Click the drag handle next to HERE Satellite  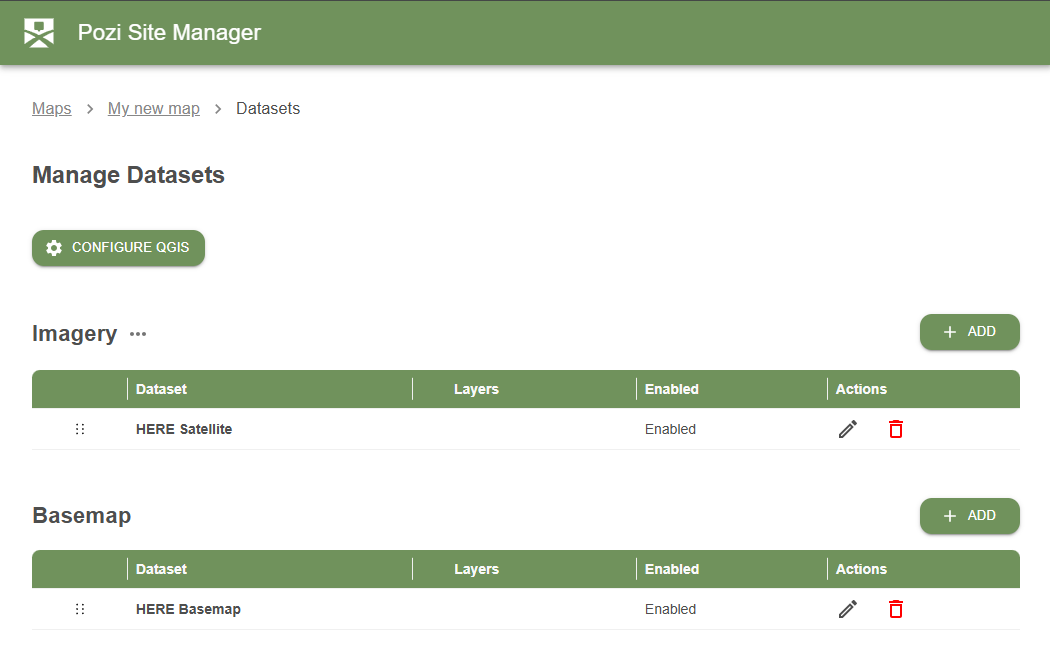coord(80,428)
